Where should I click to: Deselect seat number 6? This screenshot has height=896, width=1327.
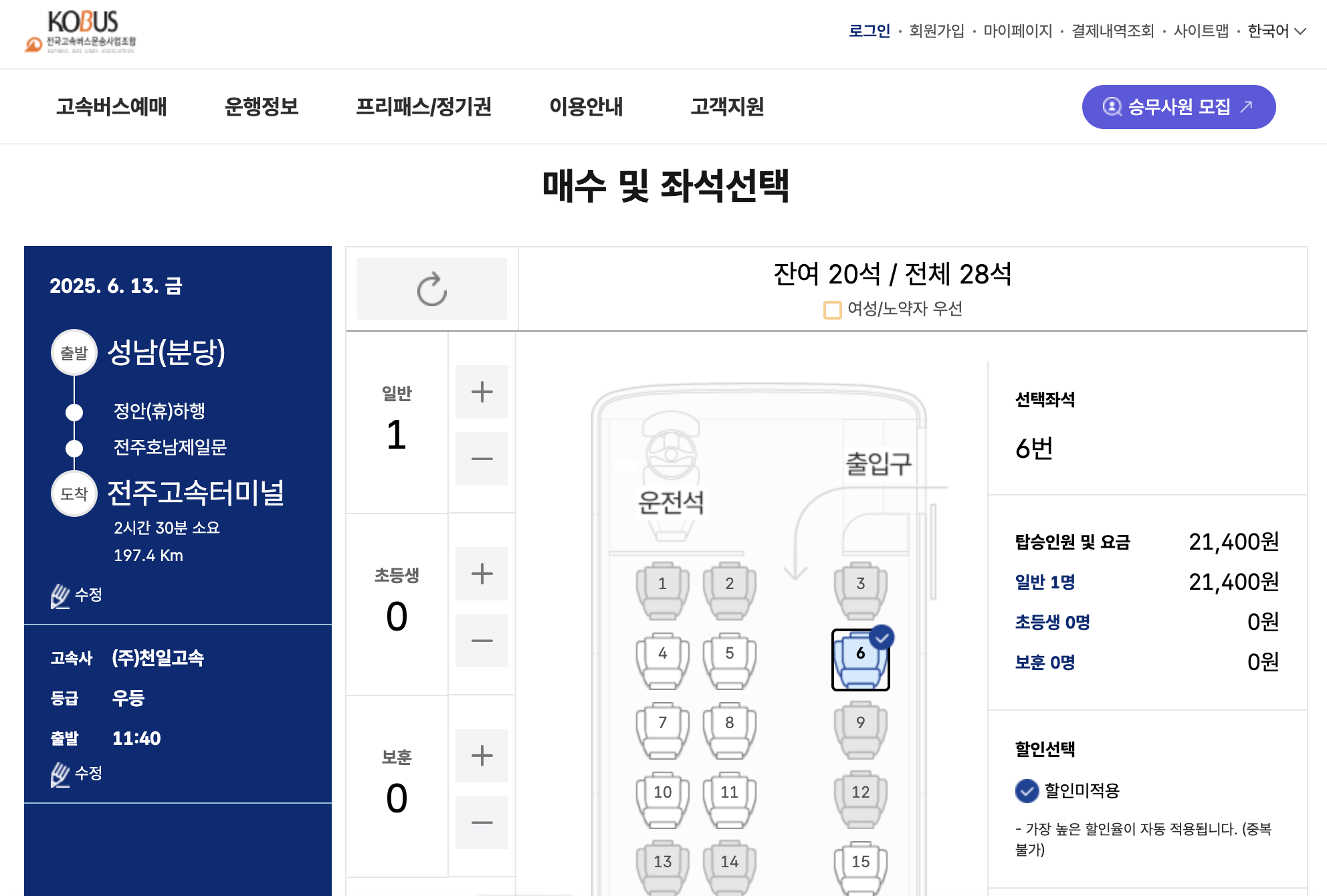(x=861, y=657)
